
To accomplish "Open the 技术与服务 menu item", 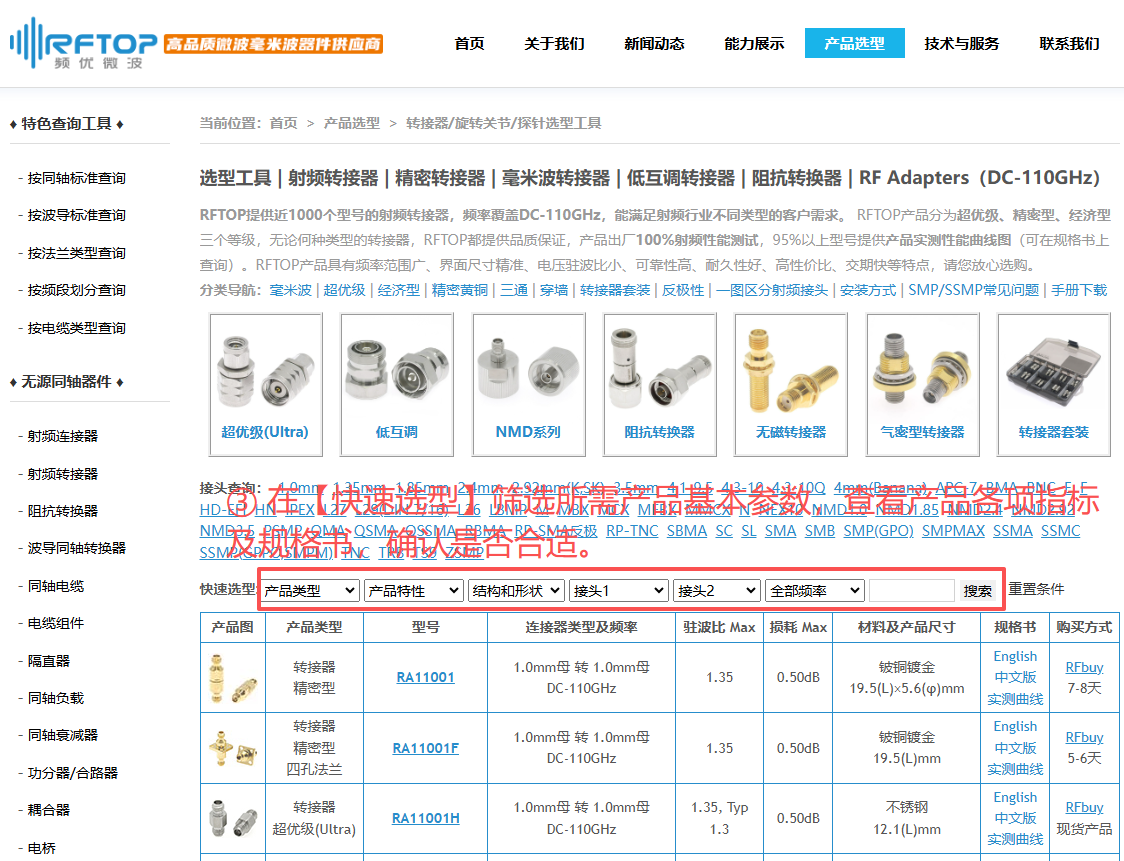I will (x=961, y=43).
